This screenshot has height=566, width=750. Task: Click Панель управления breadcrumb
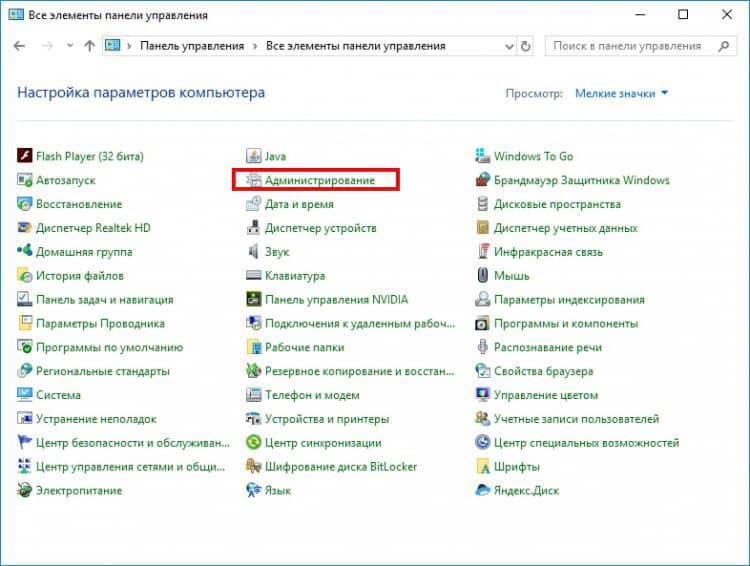(x=192, y=46)
